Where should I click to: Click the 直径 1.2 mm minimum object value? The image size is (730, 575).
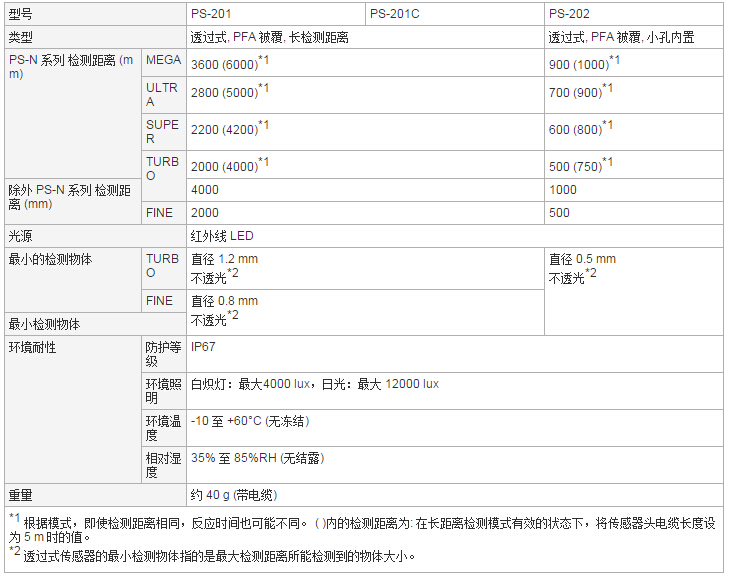coord(224,259)
